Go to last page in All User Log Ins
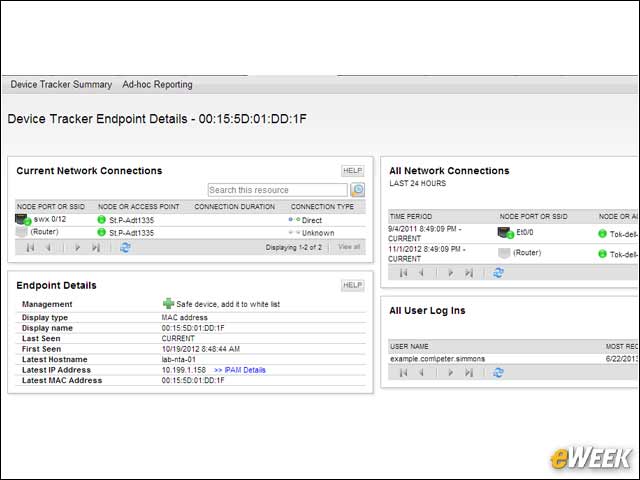 click(469, 372)
